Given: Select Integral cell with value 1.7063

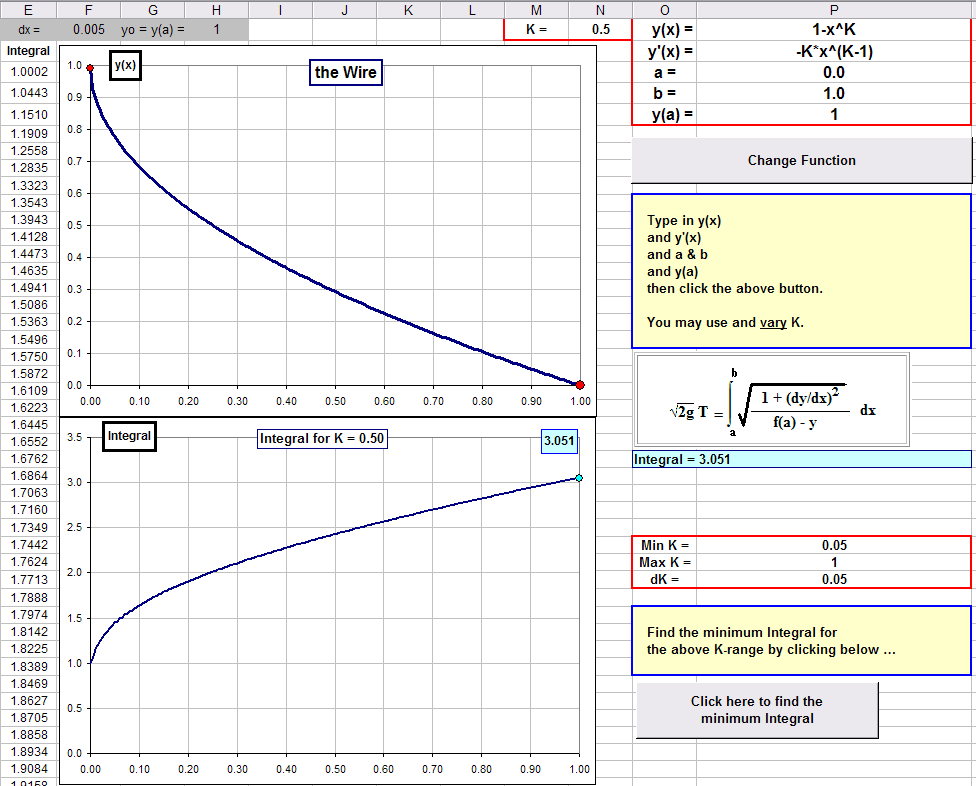Looking at the screenshot, I should pos(29,493).
